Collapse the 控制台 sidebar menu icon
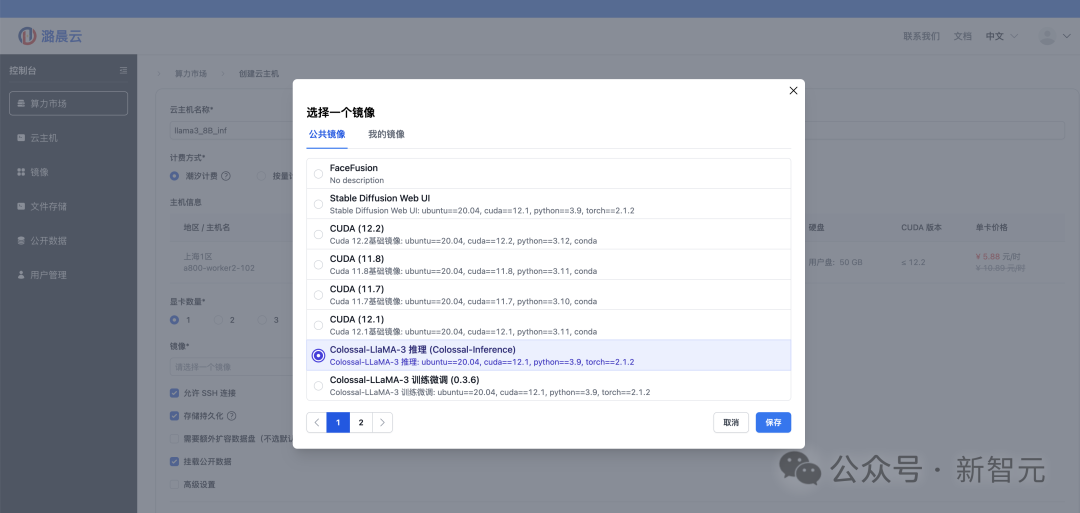Viewport: 1080px width, 513px height. (123, 70)
